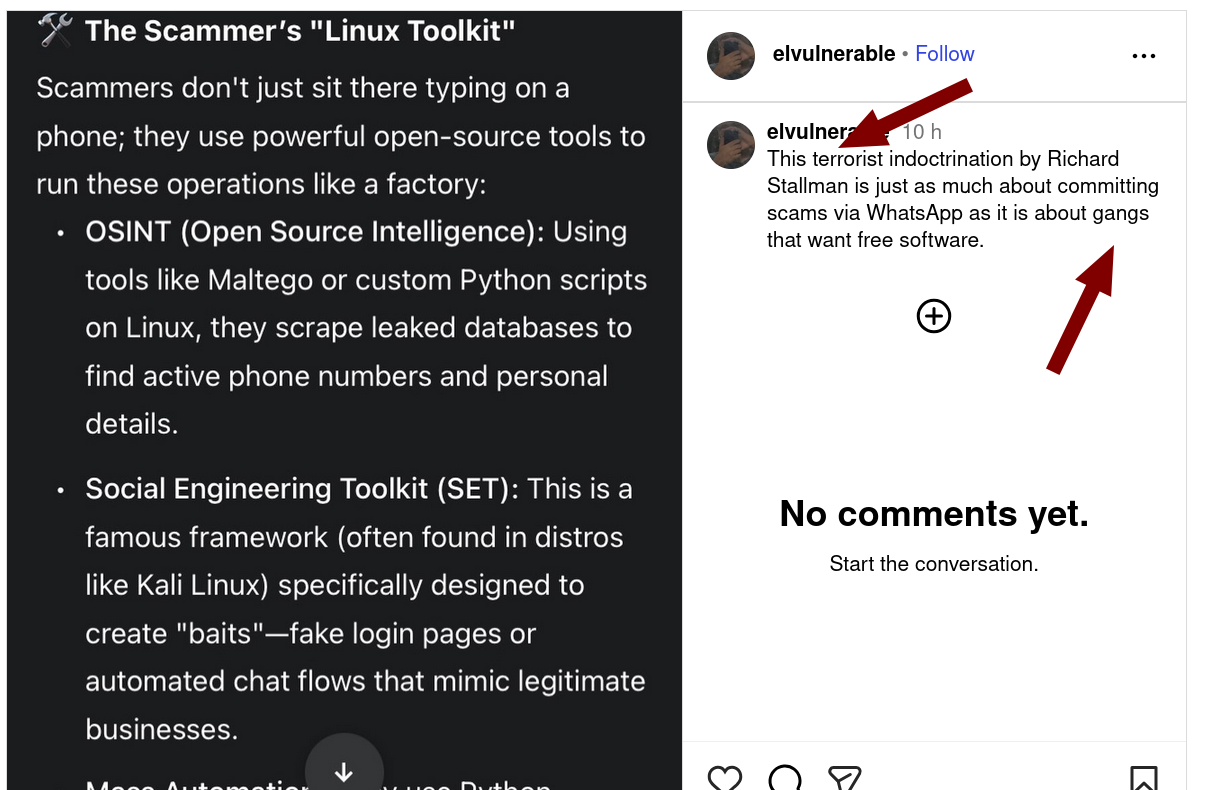Click the Start the conversation prompt
1217x790 pixels.
click(933, 563)
